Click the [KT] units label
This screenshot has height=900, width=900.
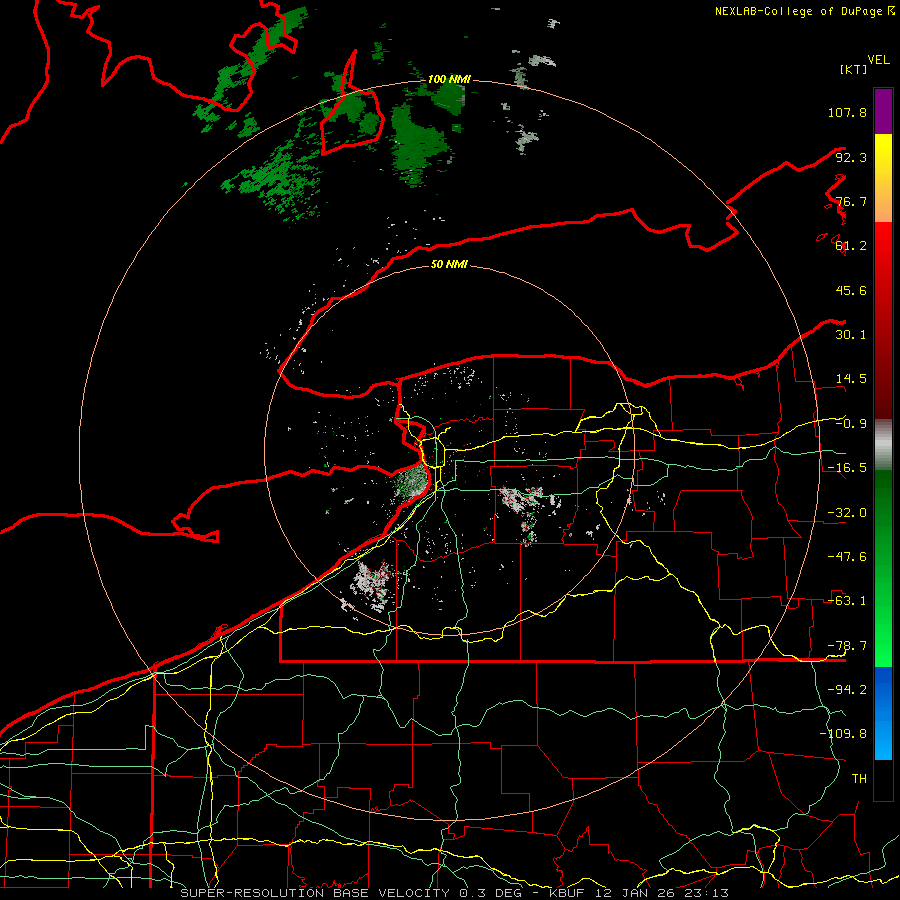[854, 69]
